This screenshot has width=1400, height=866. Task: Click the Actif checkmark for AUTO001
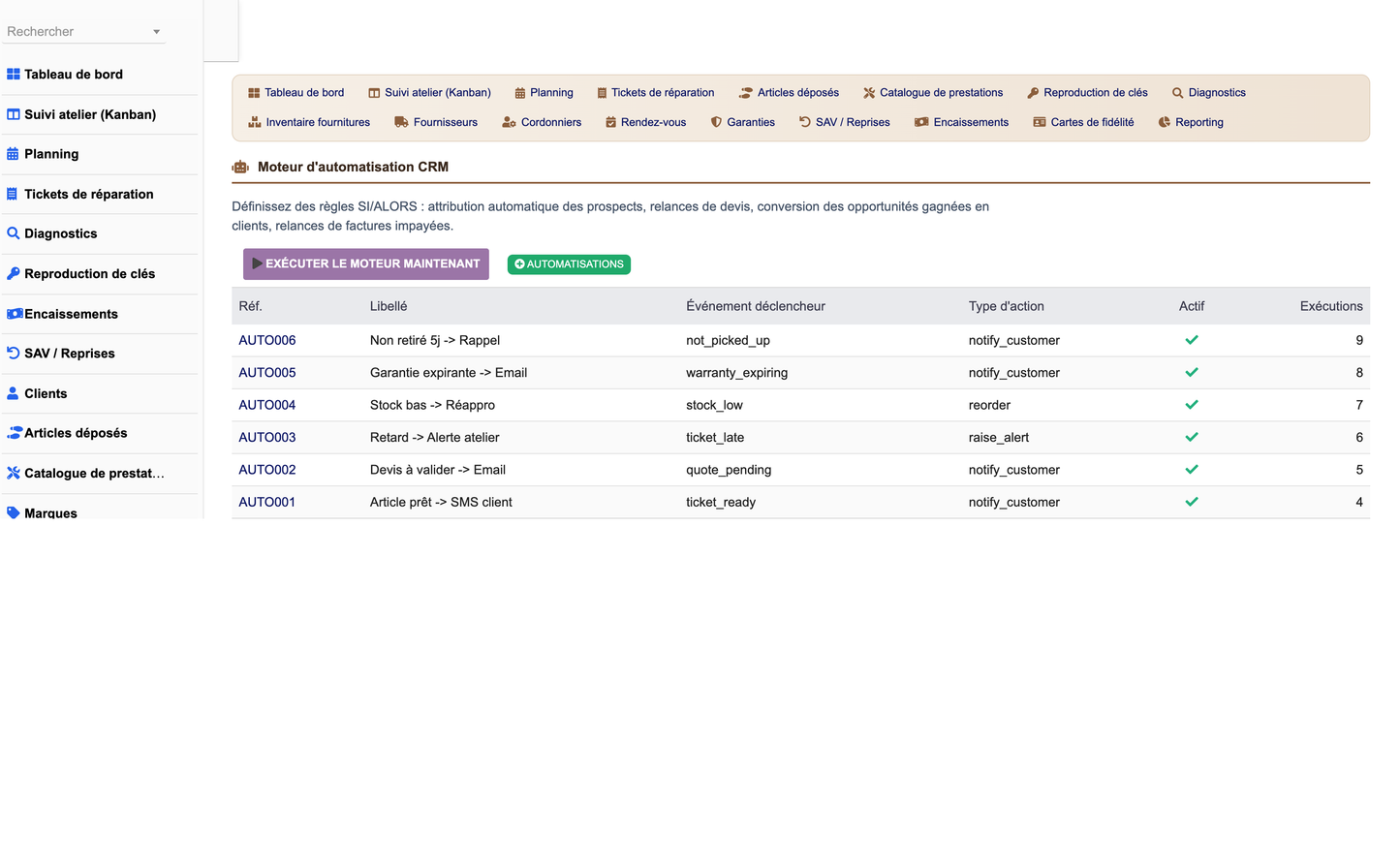tap(1192, 502)
